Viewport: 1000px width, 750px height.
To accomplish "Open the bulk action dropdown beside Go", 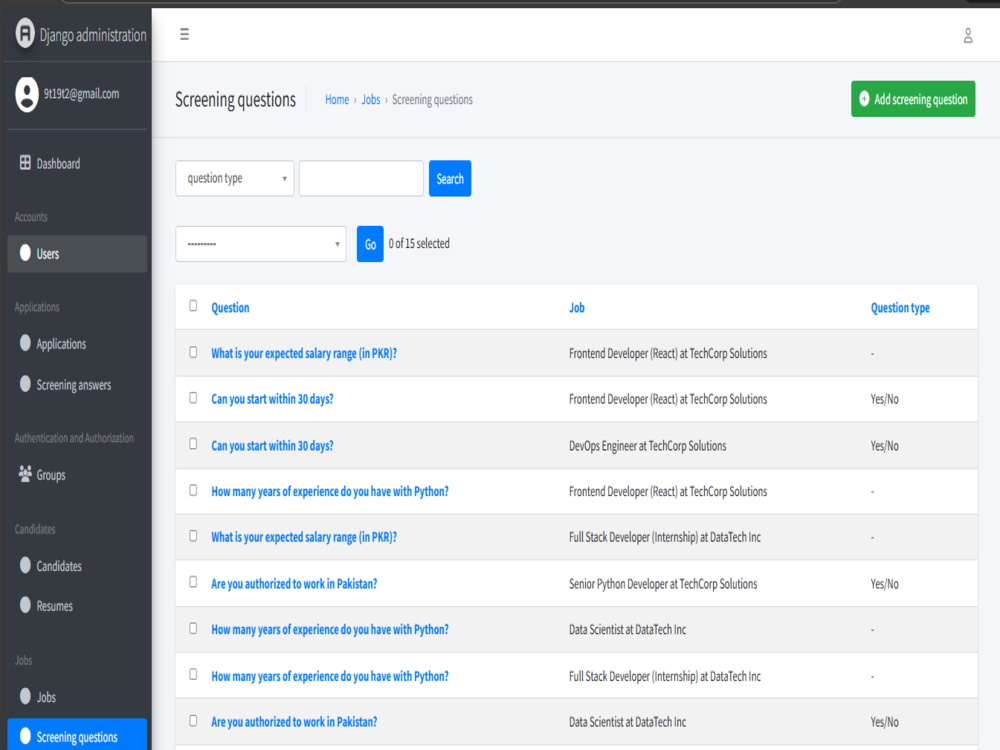I will pos(261,244).
